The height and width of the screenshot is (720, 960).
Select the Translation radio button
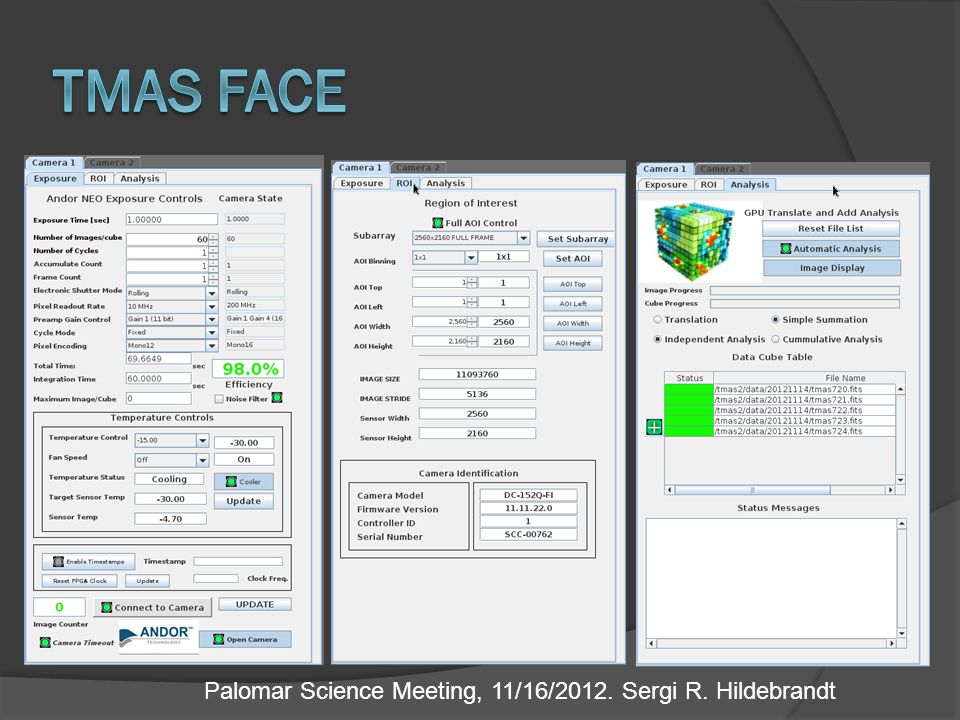(658, 320)
